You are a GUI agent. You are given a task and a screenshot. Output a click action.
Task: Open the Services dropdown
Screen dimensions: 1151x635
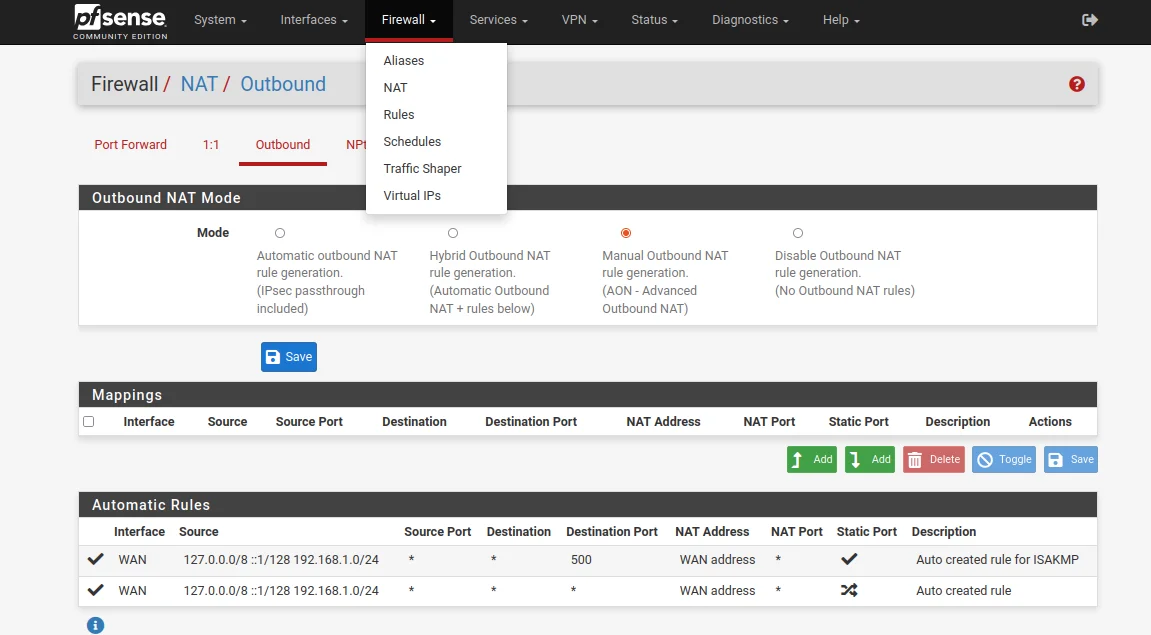[498, 20]
